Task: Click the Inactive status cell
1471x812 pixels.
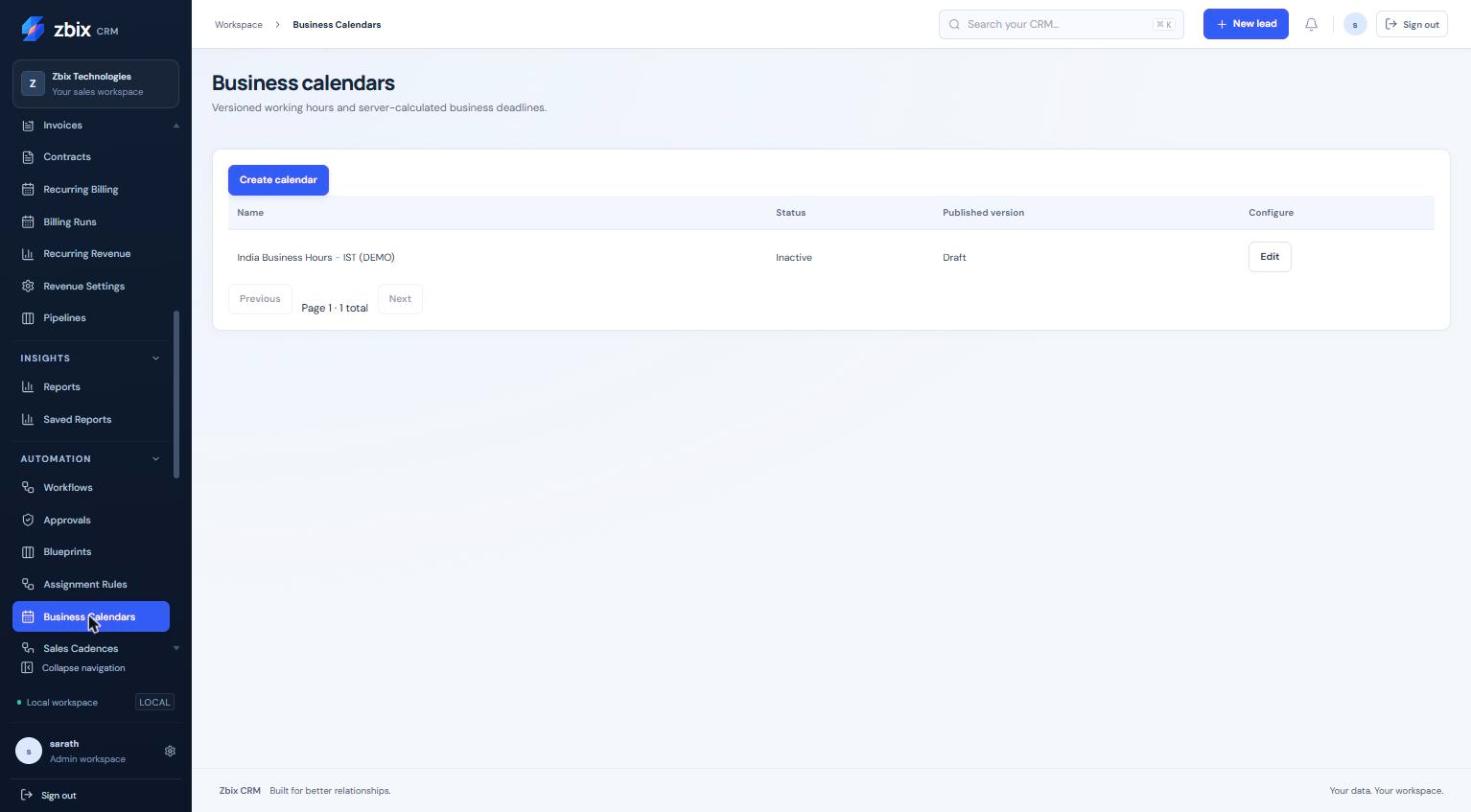Action: [794, 258]
